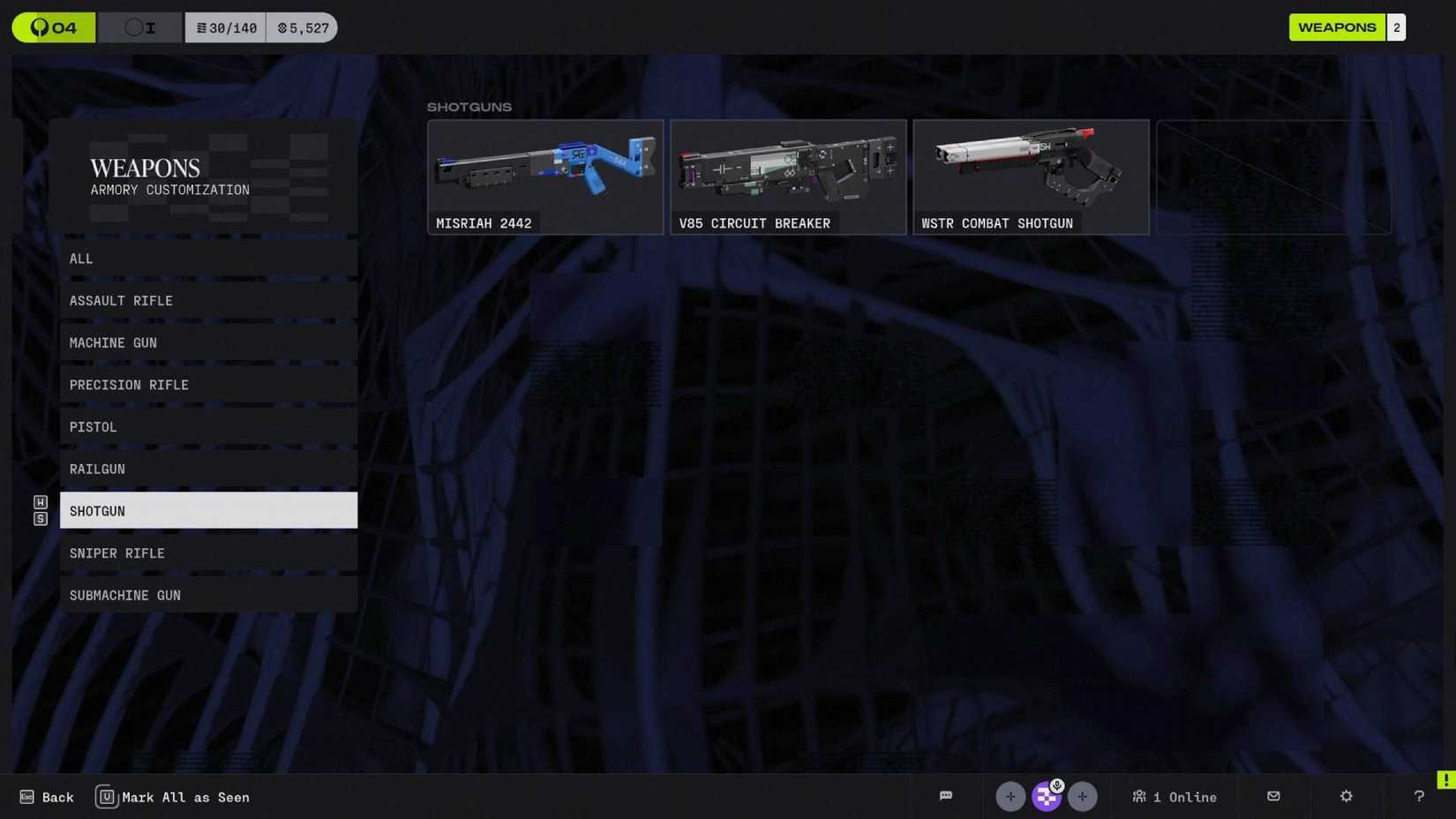Viewport: 1456px width, 819px height.
Task: Open the help question mark
Action: pyautogui.click(x=1417, y=796)
